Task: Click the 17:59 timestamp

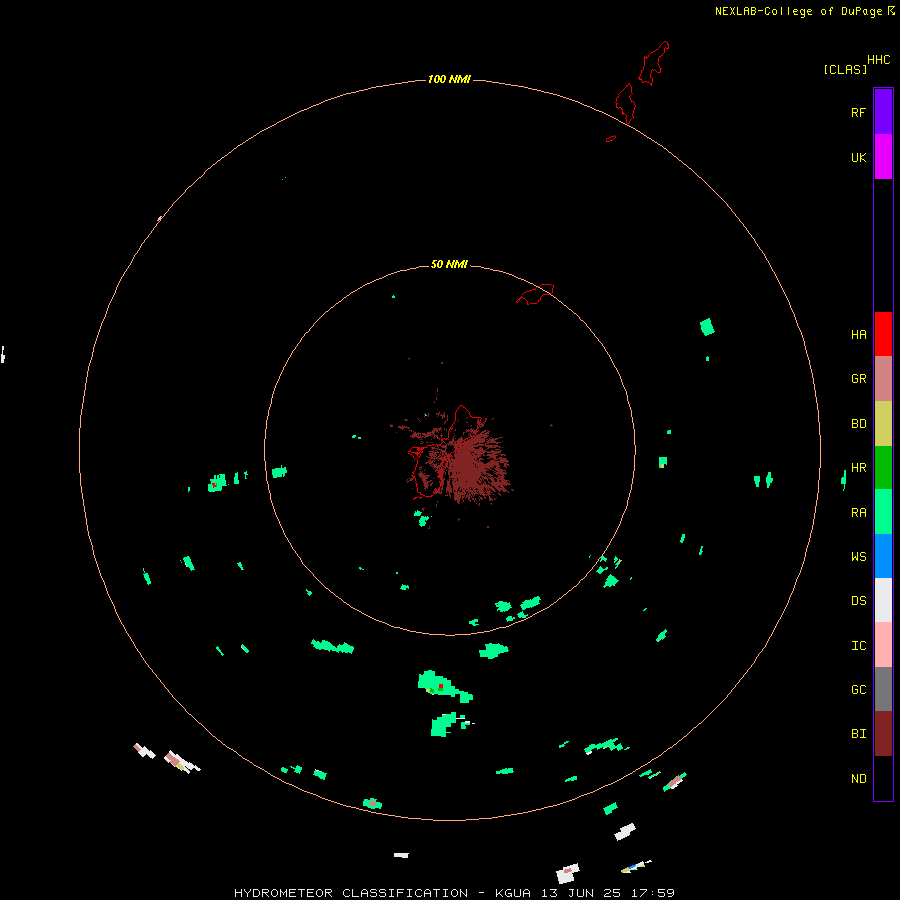Action: [x=652, y=893]
